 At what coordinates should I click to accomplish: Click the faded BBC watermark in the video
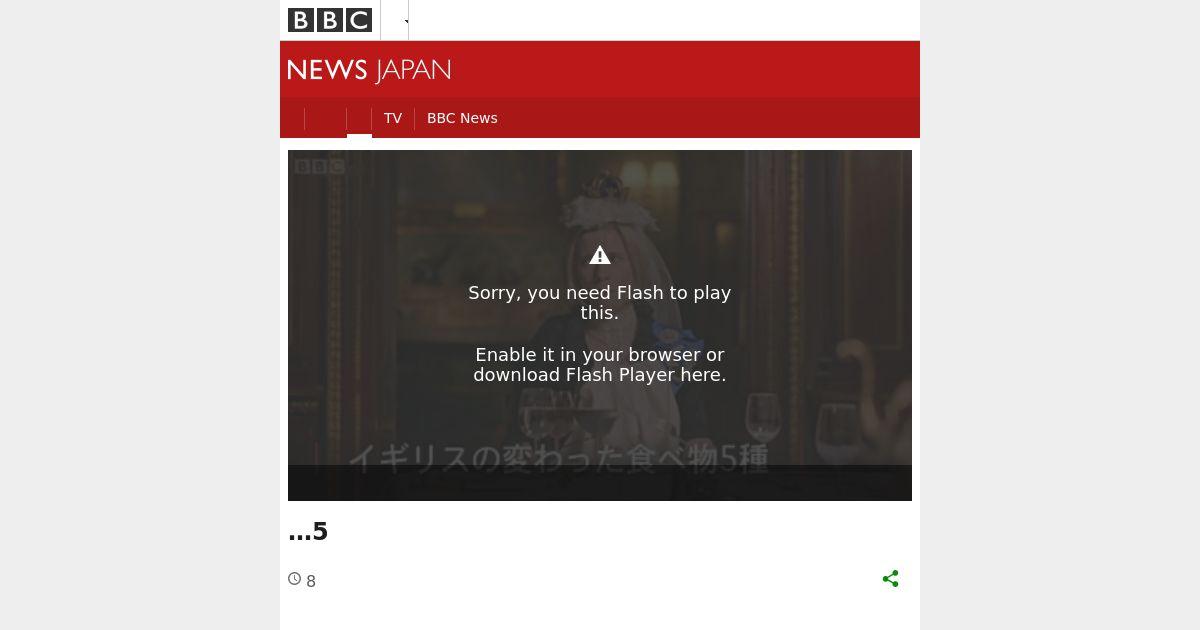[320, 166]
